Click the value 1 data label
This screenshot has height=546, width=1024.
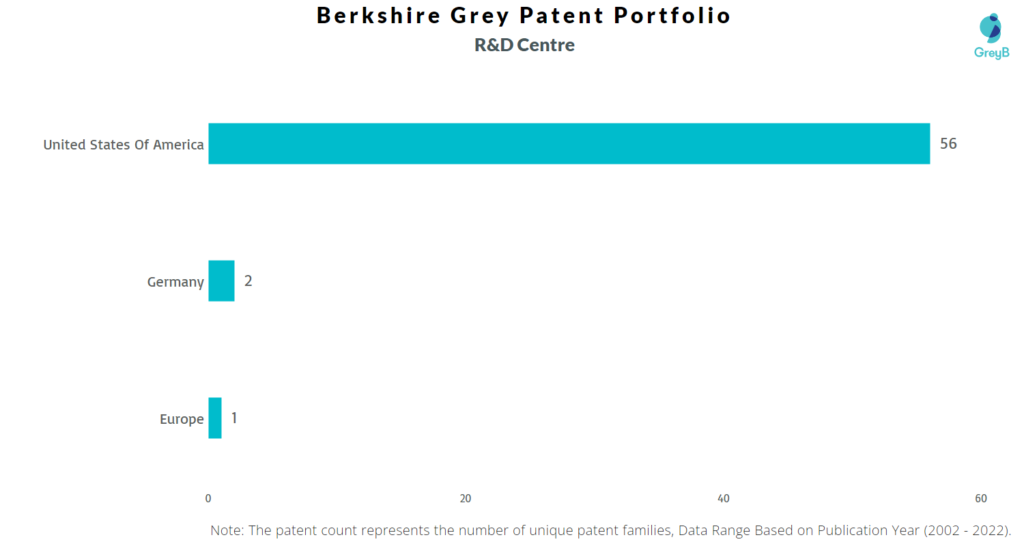[x=234, y=418]
